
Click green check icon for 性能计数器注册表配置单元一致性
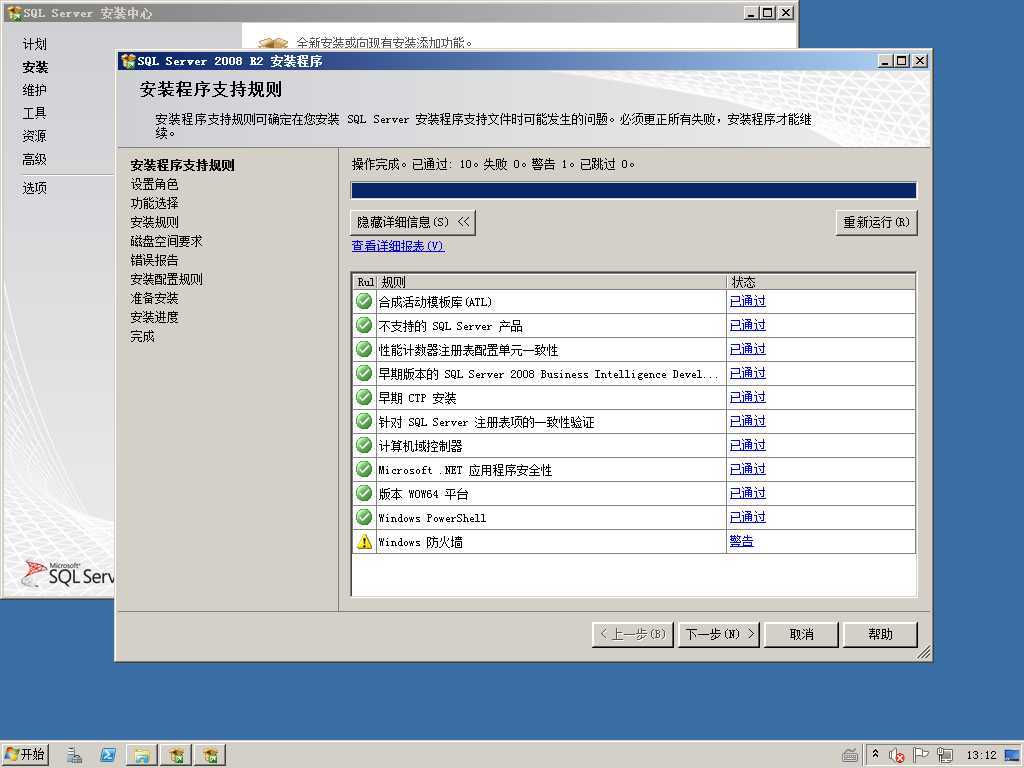364,349
